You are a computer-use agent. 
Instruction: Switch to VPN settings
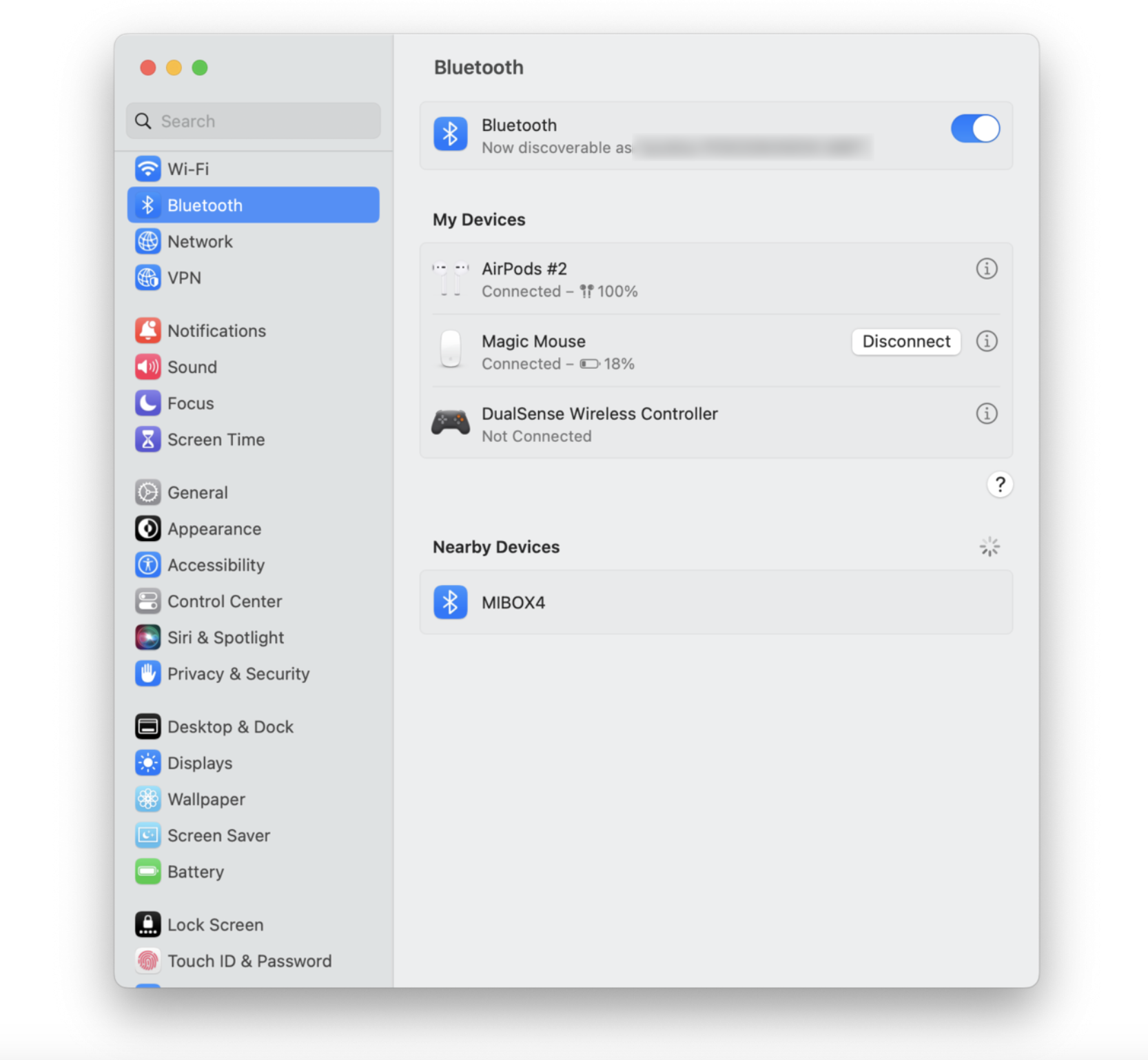click(x=148, y=278)
